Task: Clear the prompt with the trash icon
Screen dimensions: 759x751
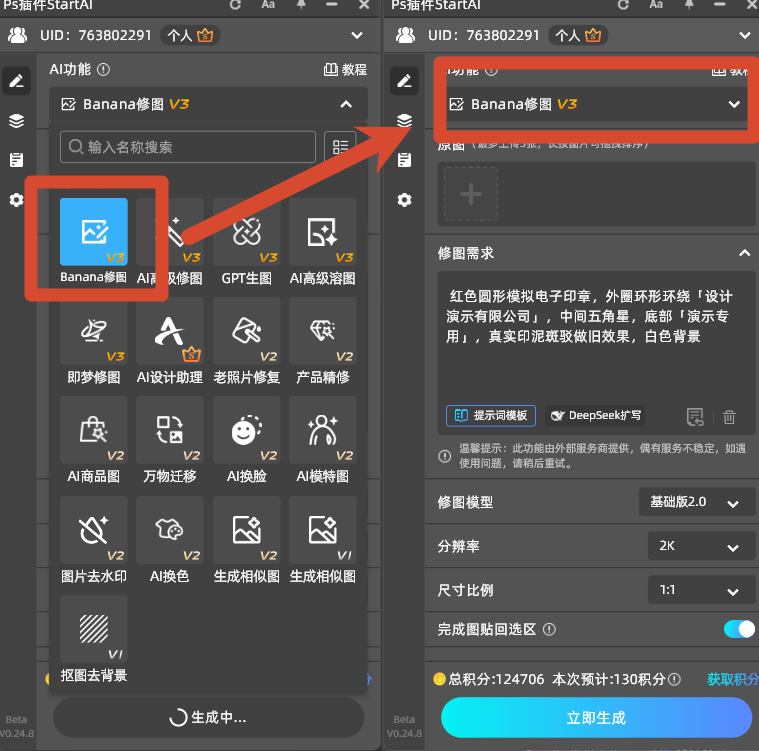Action: pyautogui.click(x=729, y=417)
